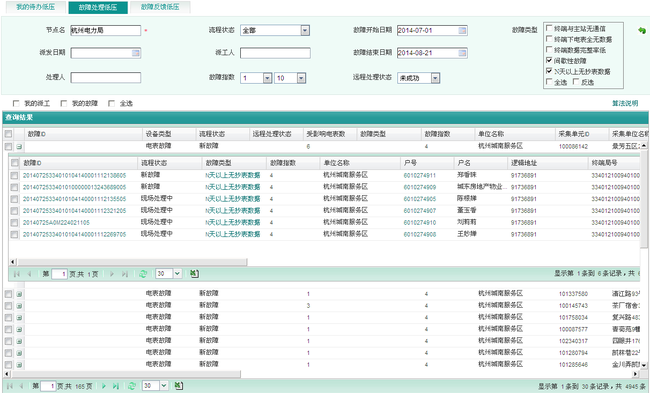Click the 节点名 input field

tap(106, 30)
